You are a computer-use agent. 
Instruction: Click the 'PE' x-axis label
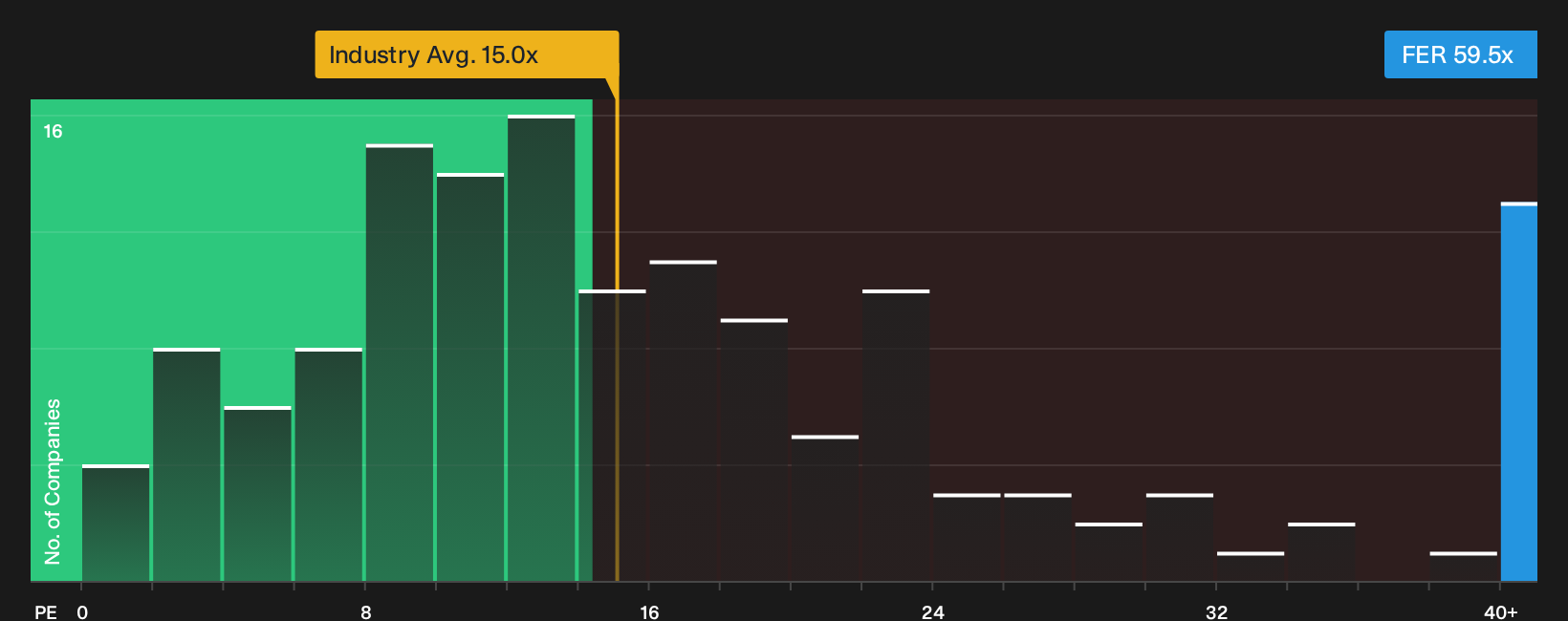tap(46, 612)
